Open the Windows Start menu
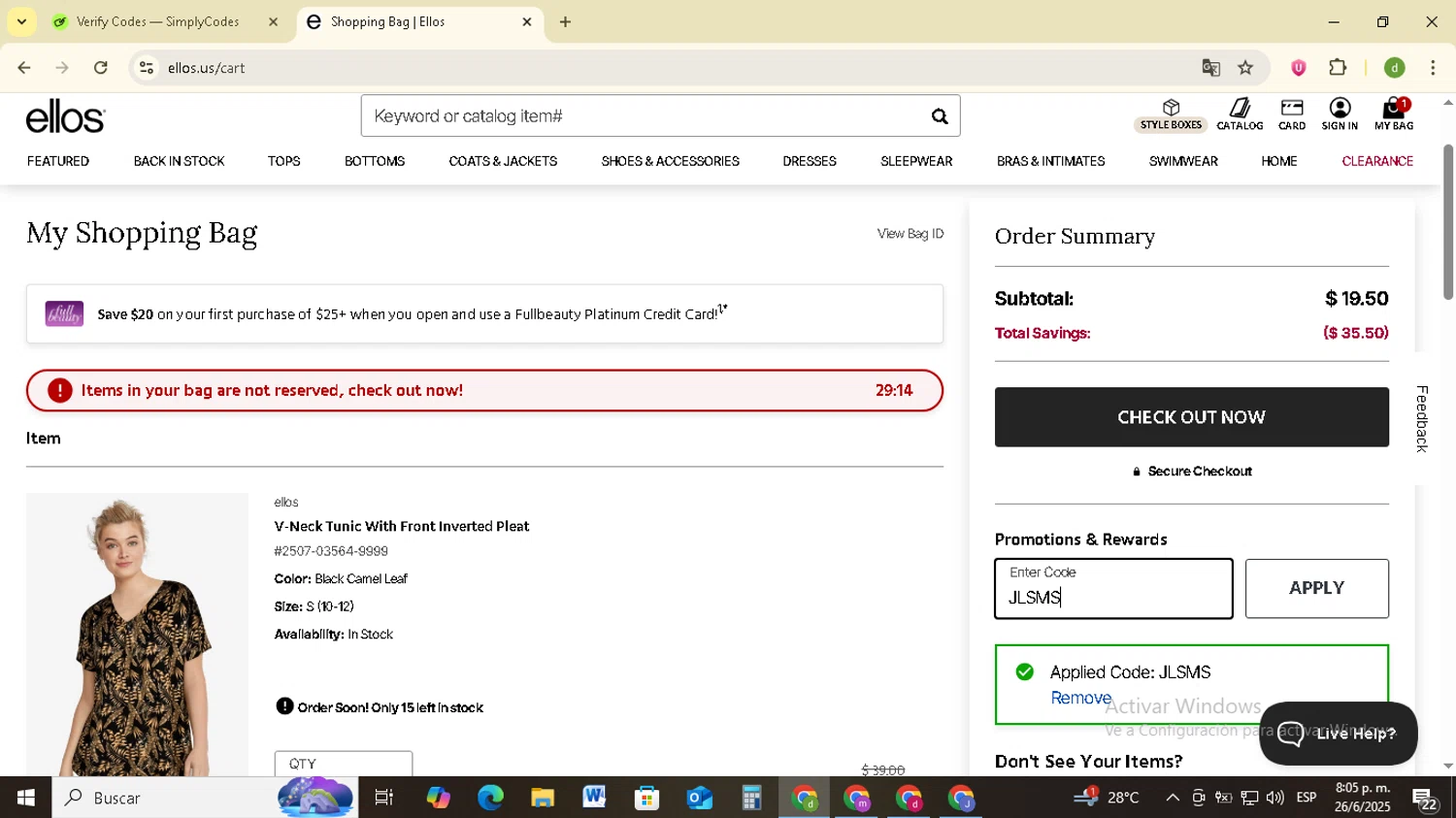 (x=25, y=798)
